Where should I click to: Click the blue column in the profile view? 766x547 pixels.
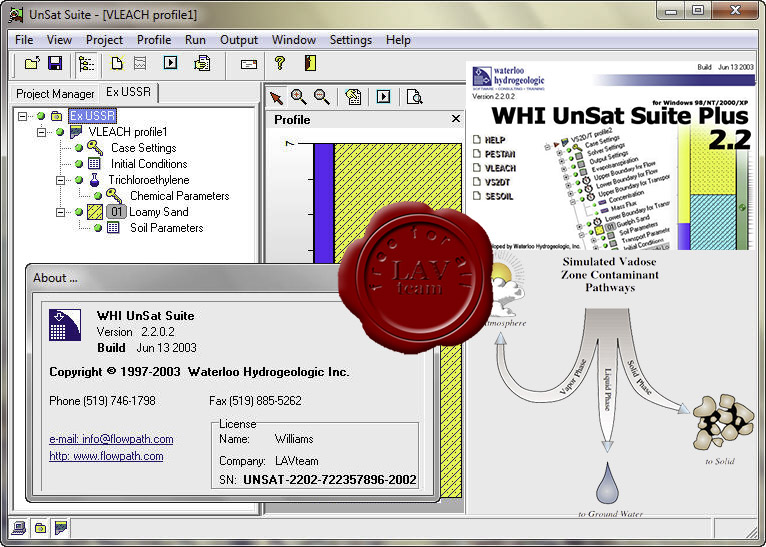(324, 204)
